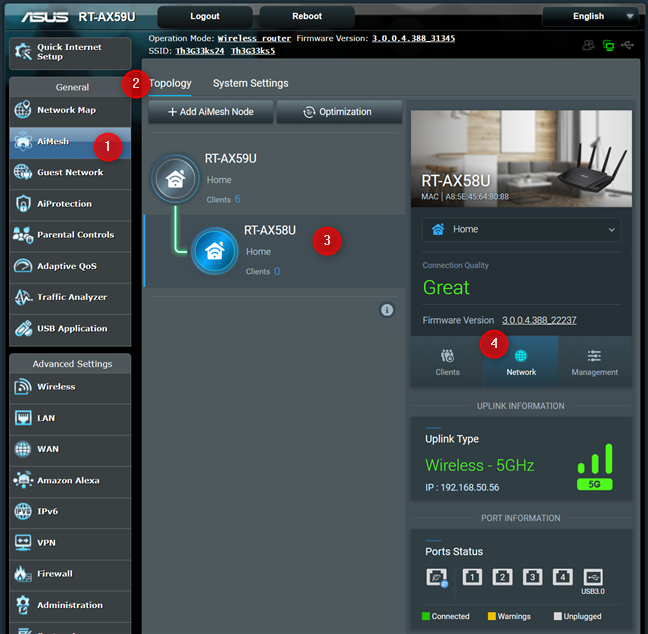Screen dimensions: 648x634
Task: Open the Home location dropdown
Action: click(521, 229)
